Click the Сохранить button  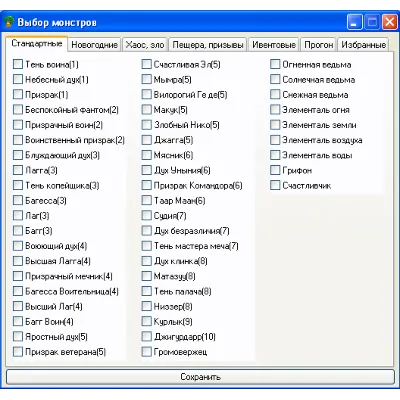tap(200, 377)
